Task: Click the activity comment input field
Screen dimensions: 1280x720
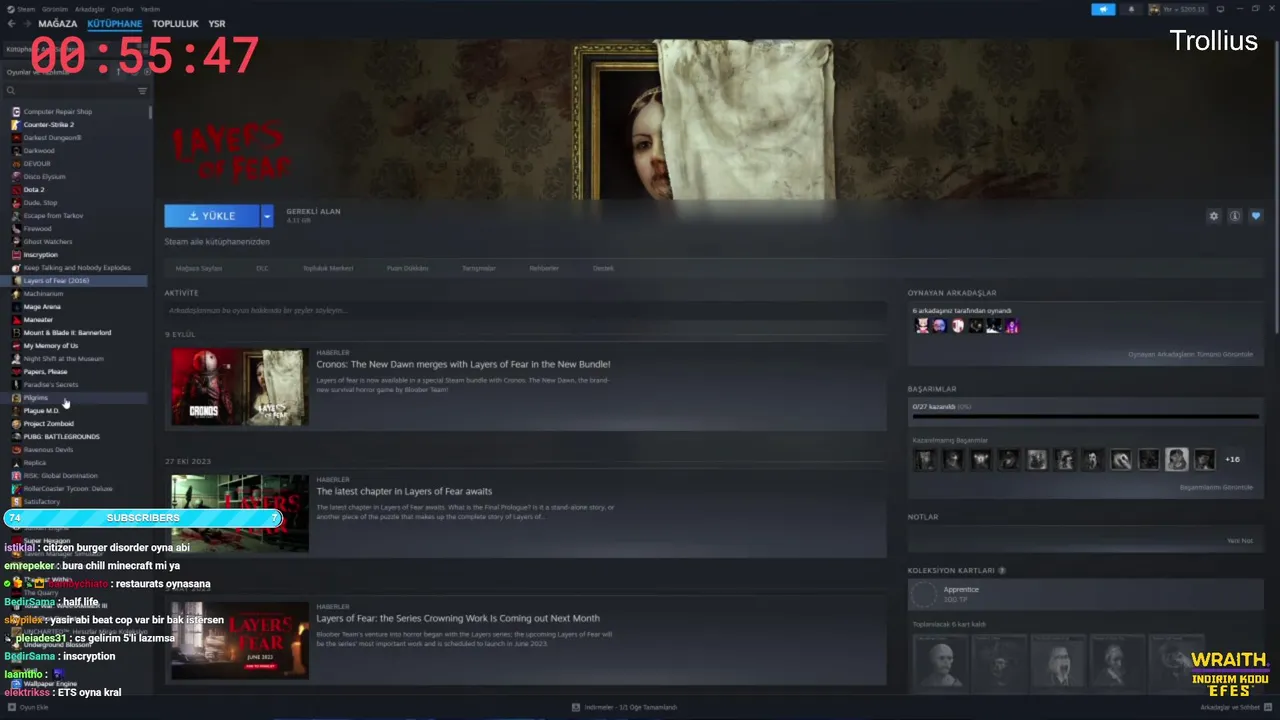Action: click(525, 311)
